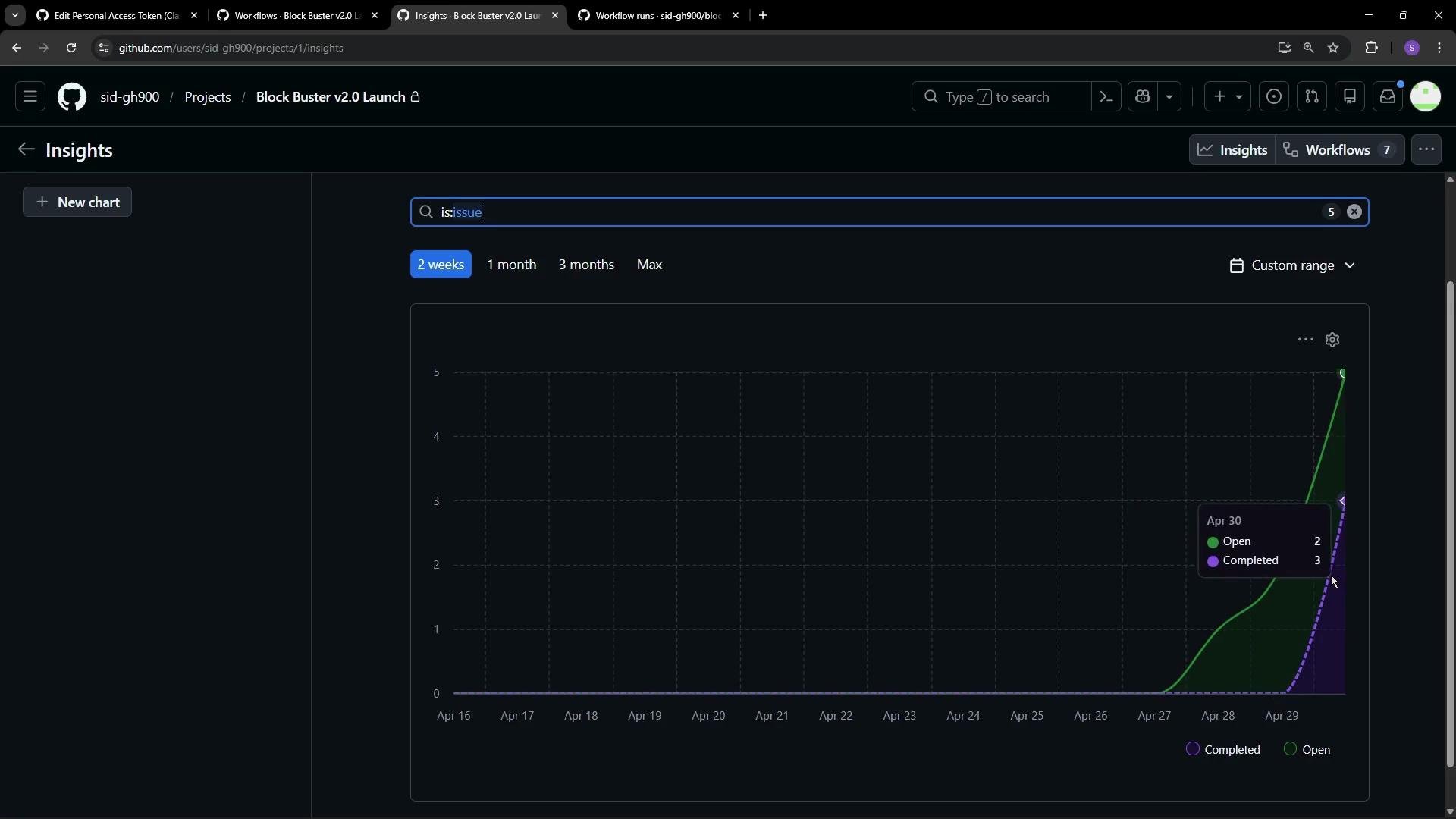The height and width of the screenshot is (819, 1456).
Task: Switch to Edit Personal Access Token tab
Action: [x=116, y=15]
